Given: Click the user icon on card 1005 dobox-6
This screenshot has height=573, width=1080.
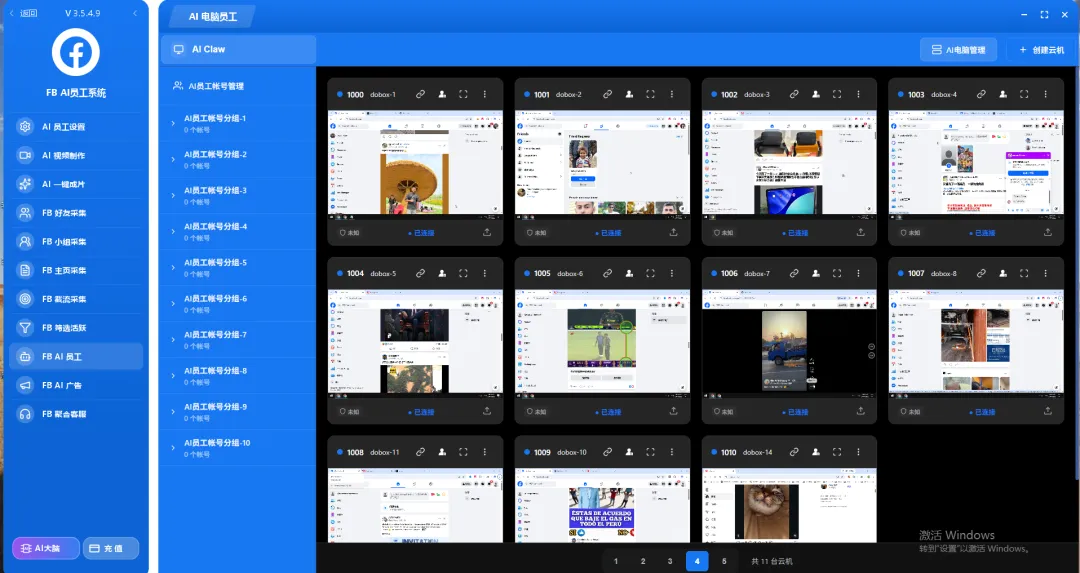Looking at the screenshot, I should click(x=630, y=273).
